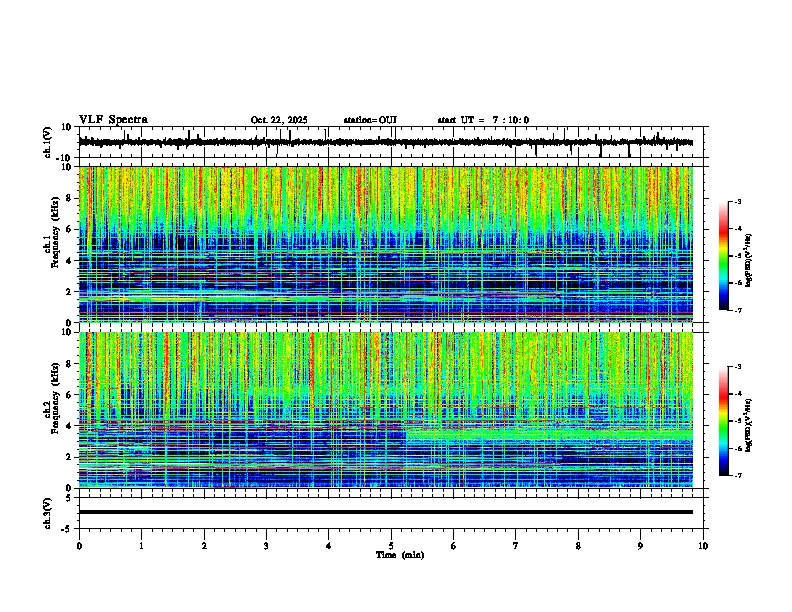Click ch.1 frequency axis tick "6"

click(69, 229)
